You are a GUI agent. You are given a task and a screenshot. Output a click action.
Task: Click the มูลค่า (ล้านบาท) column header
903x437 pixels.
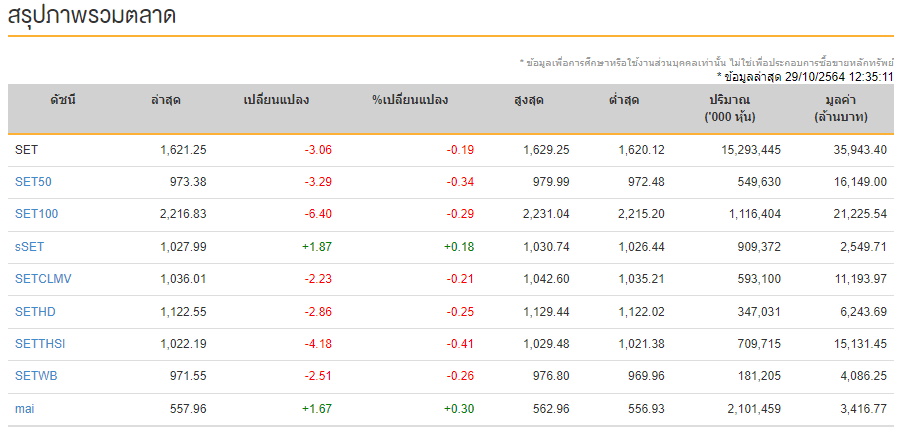click(x=841, y=109)
